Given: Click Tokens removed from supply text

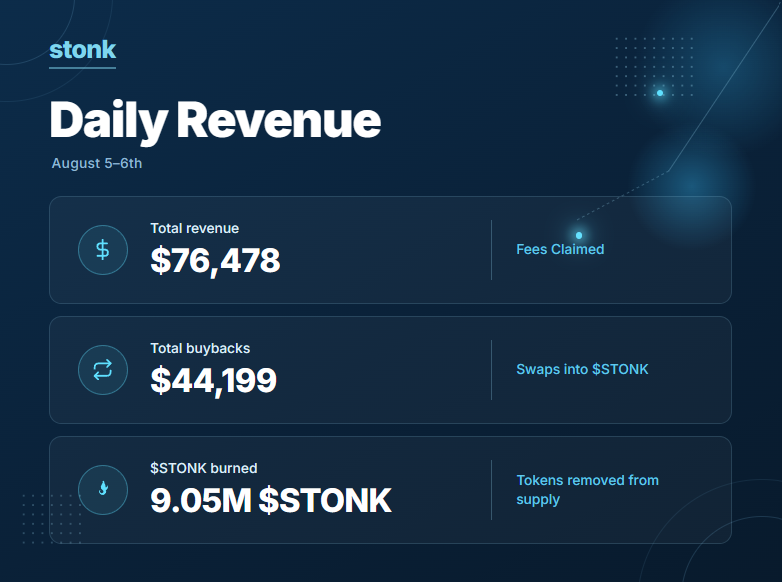Looking at the screenshot, I should (587, 490).
